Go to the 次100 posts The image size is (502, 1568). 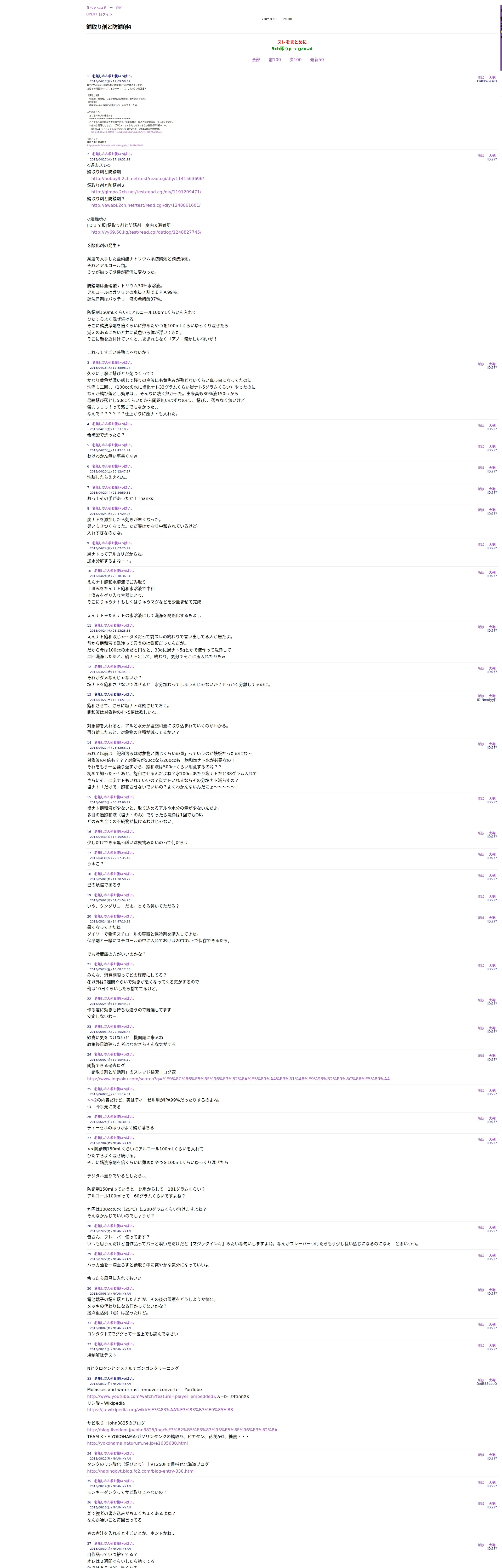click(x=295, y=60)
